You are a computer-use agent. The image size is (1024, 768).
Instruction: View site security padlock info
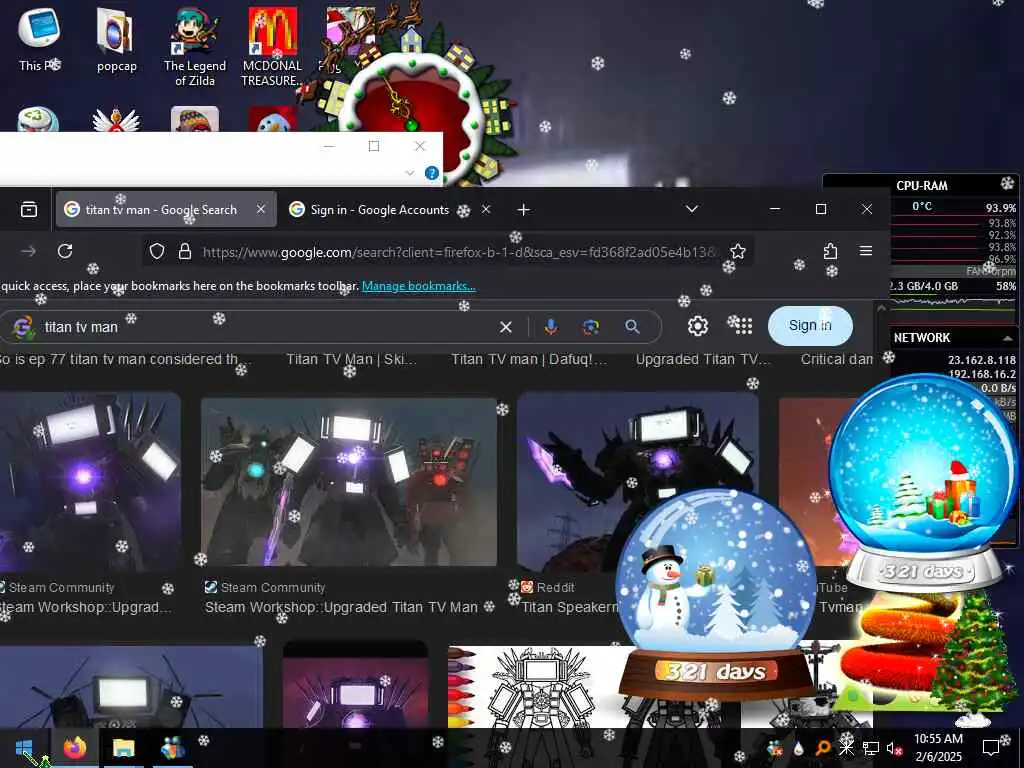point(185,251)
